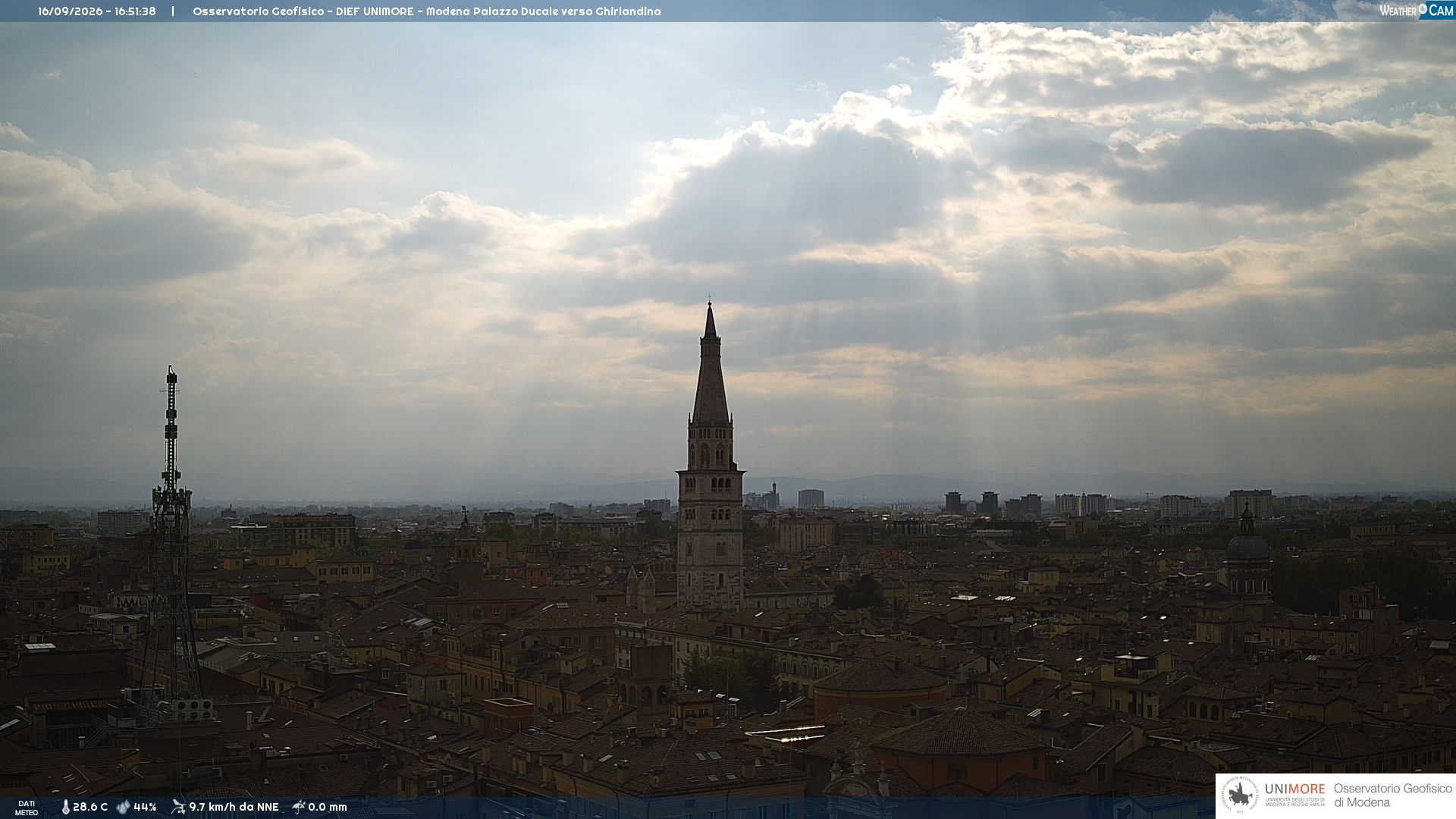Screen dimensions: 1456x819
Task: Click the 0.0 mm rainfall reading
Action: (x=328, y=808)
